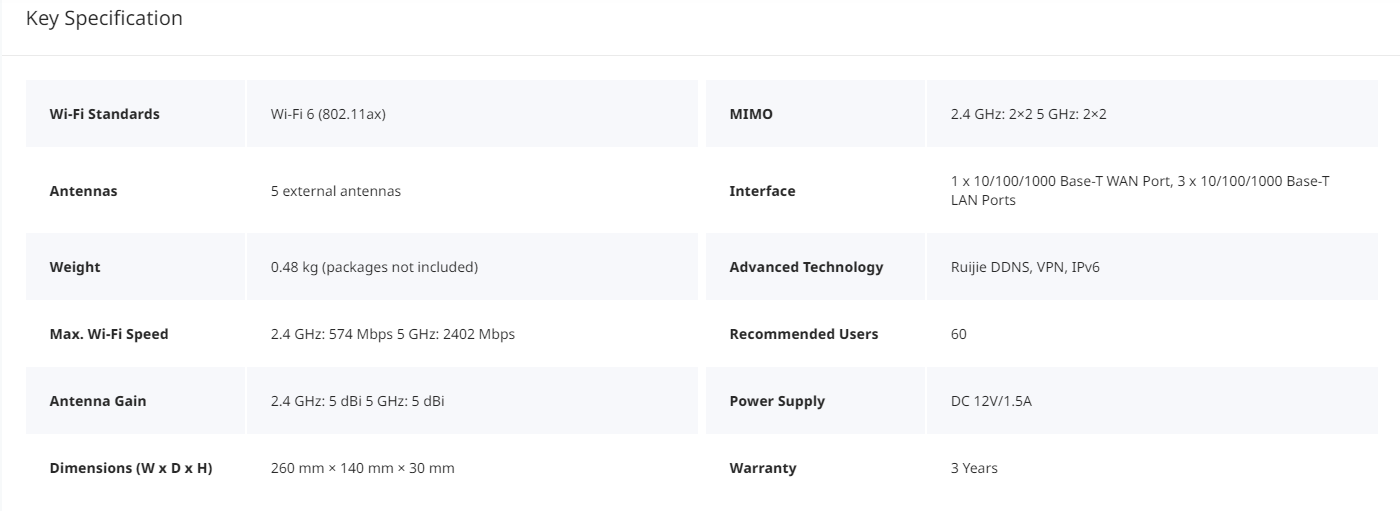This screenshot has width=1400, height=511.
Task: Select the Recommended Users label
Action: click(x=804, y=334)
